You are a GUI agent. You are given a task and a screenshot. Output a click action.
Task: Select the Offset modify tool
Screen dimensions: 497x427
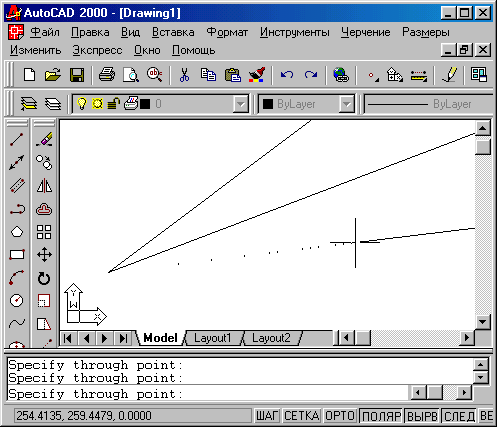(44, 209)
